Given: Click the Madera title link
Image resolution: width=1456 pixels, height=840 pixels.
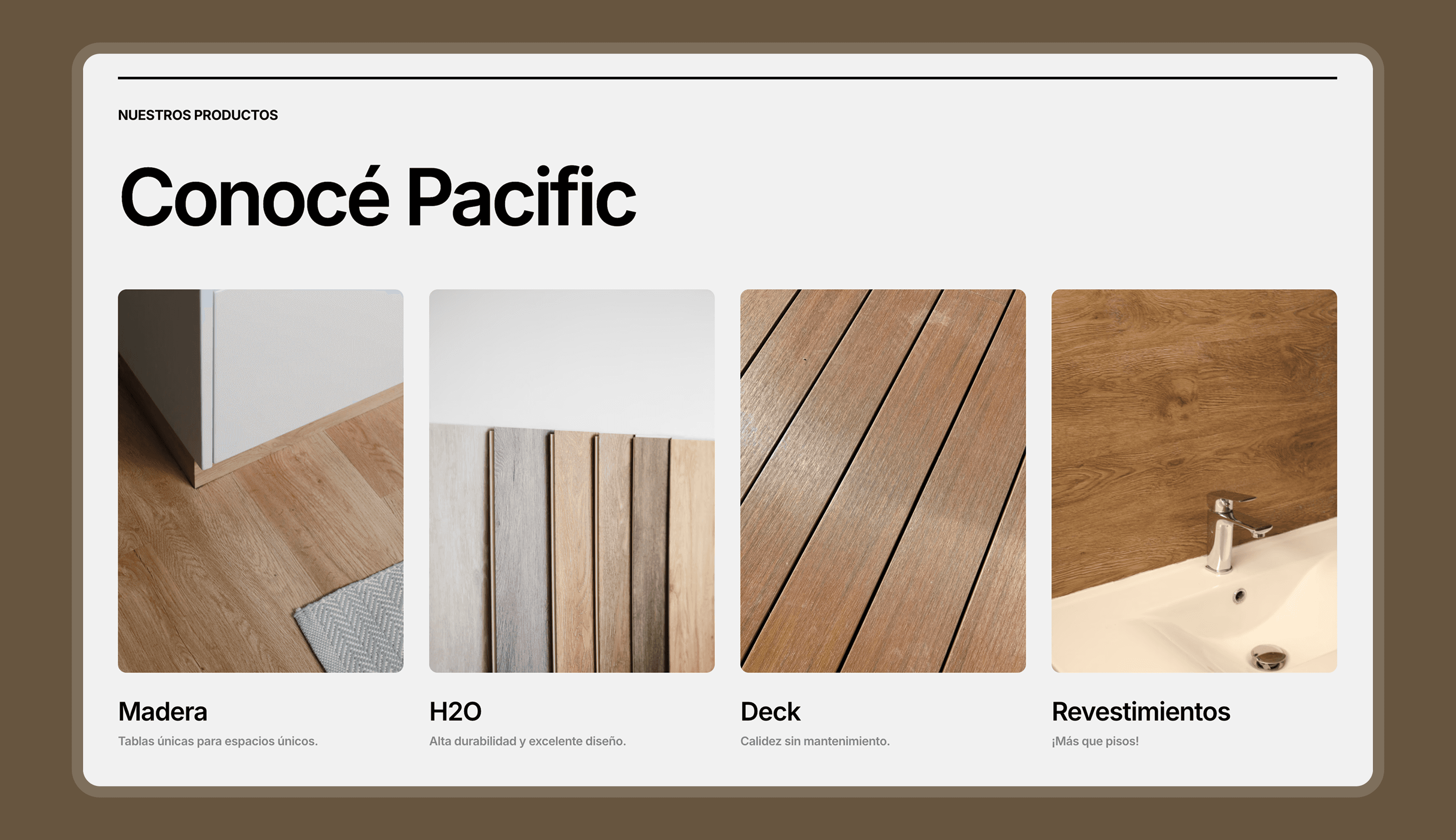Looking at the screenshot, I should [162, 711].
